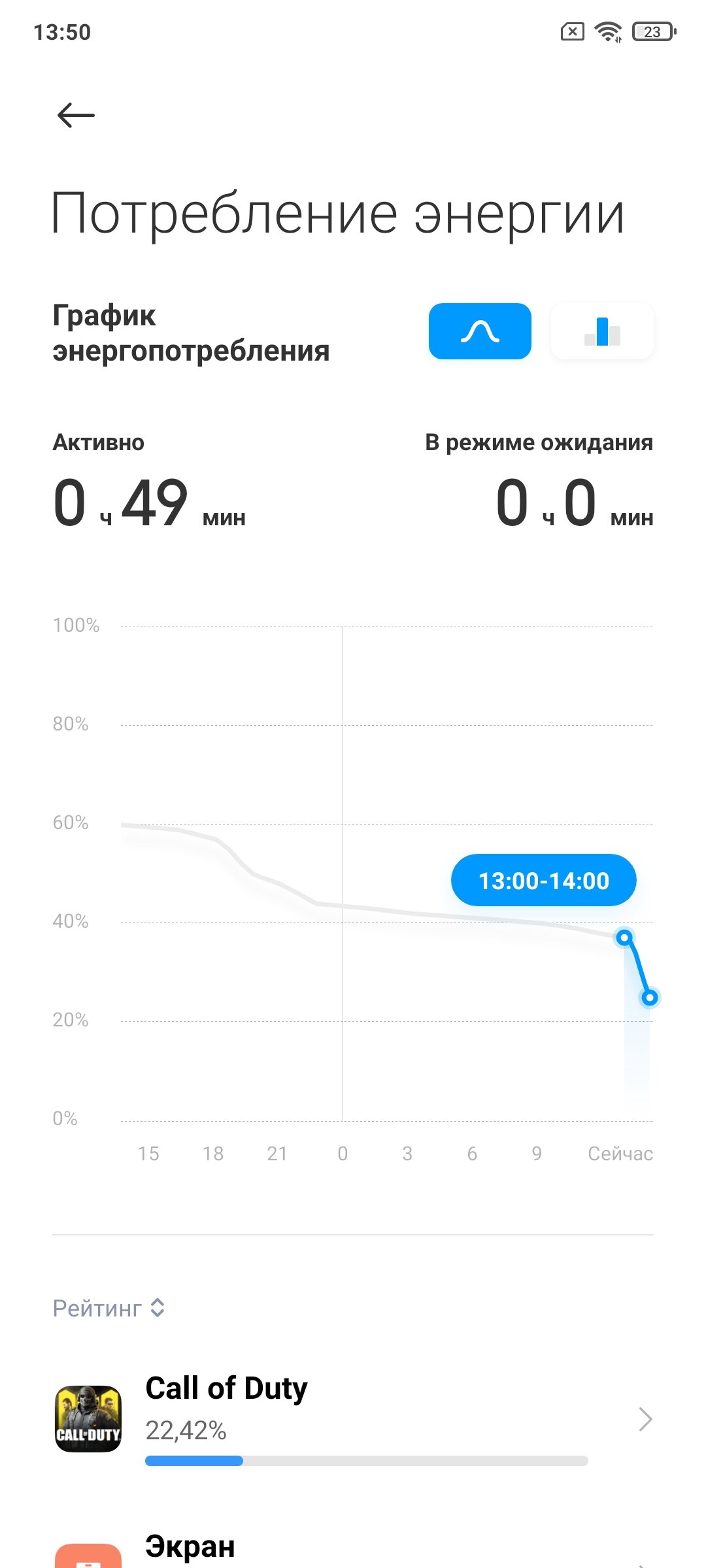Tap the Активно time value

pyautogui.click(x=149, y=503)
